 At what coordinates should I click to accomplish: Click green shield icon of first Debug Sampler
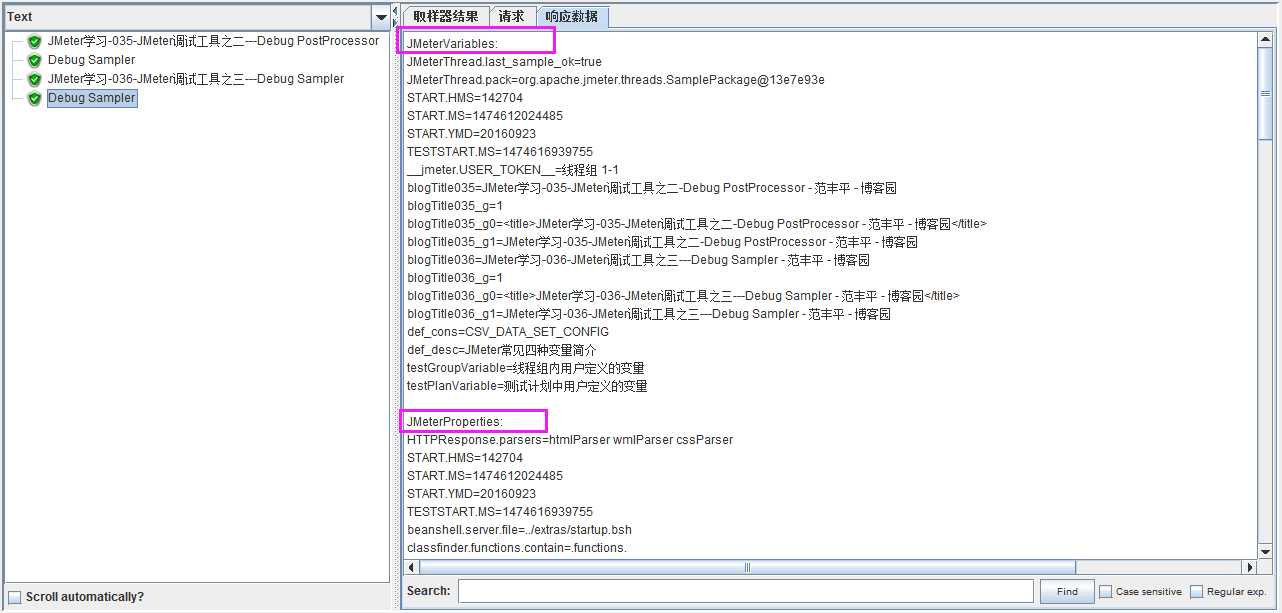click(x=34, y=61)
